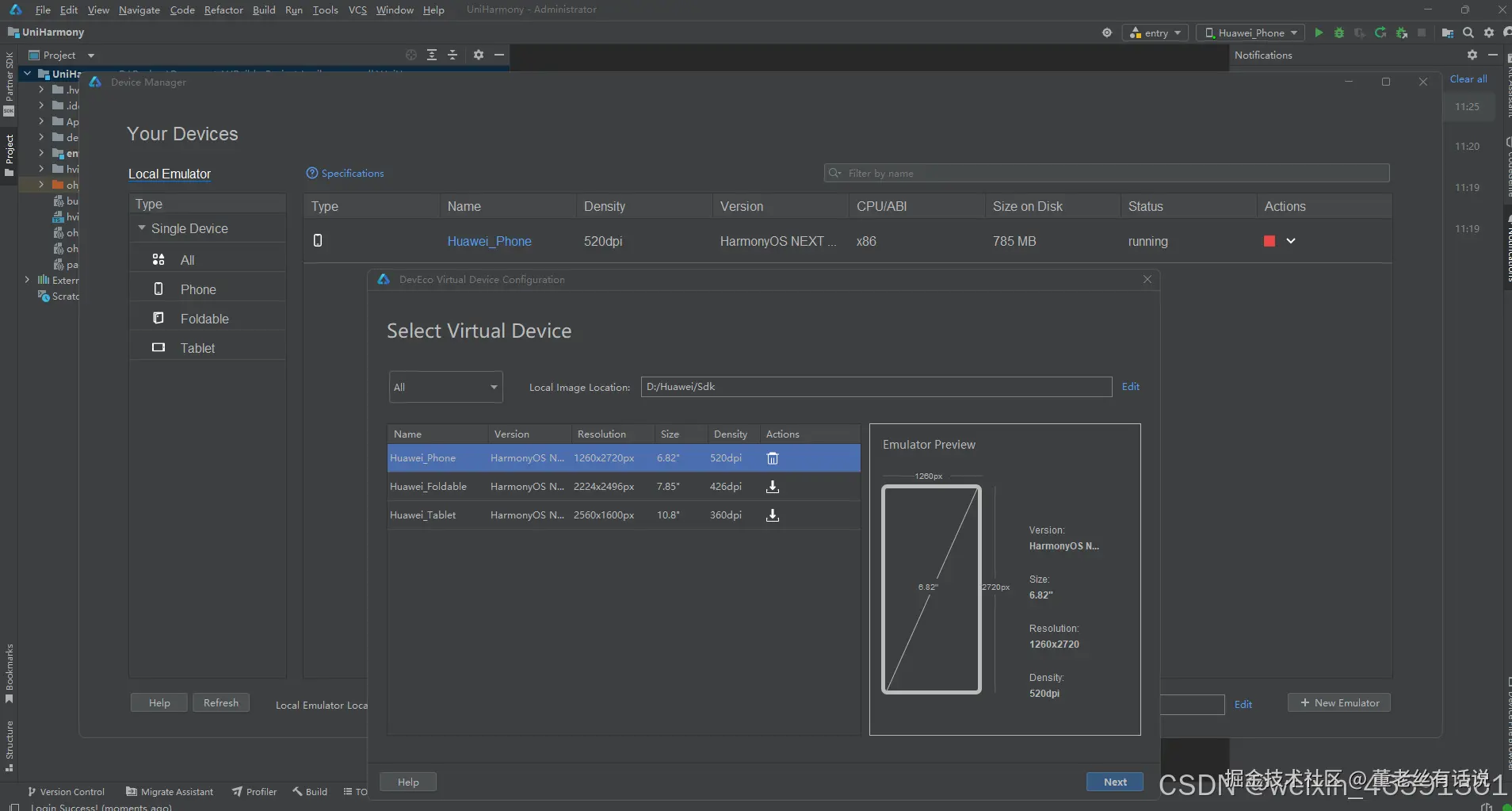The image size is (1512, 811).
Task: Open the Refactor menu
Action: pos(223,10)
